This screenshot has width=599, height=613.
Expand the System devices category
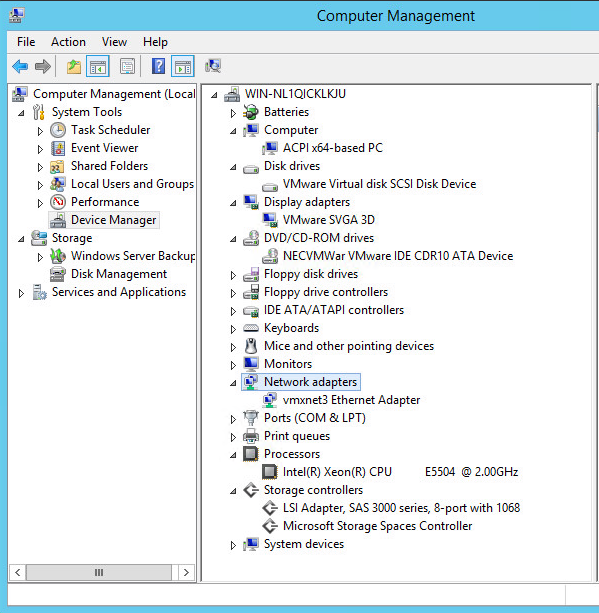(233, 545)
